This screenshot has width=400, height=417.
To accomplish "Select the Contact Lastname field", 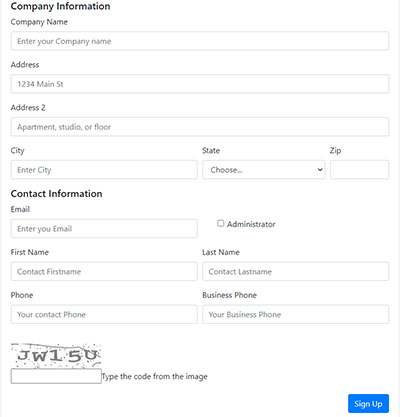I will (295, 271).
